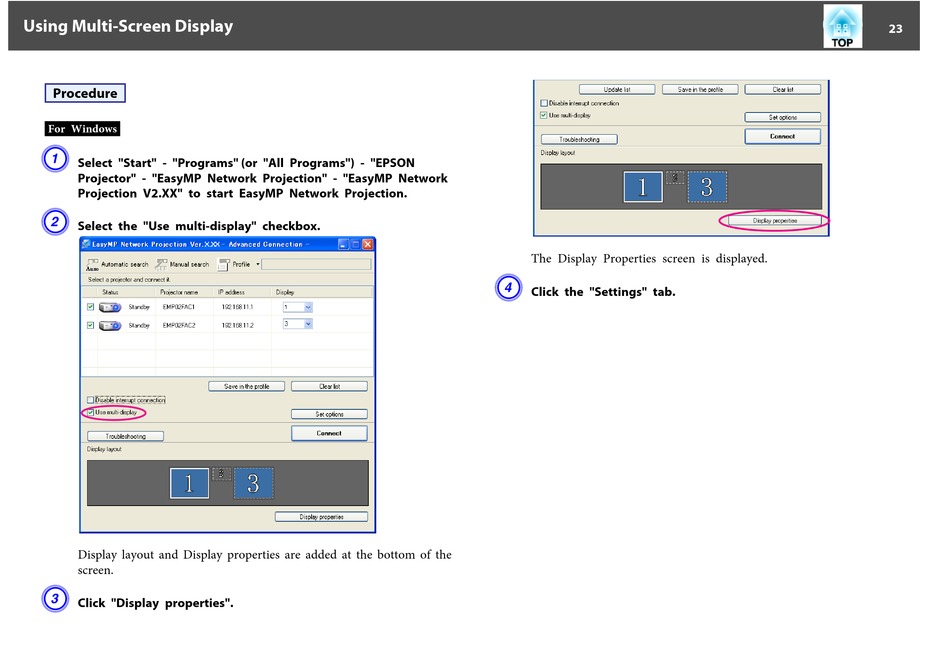Click the Projector name column header
Viewport: 950px width, 660px height.
[179, 292]
